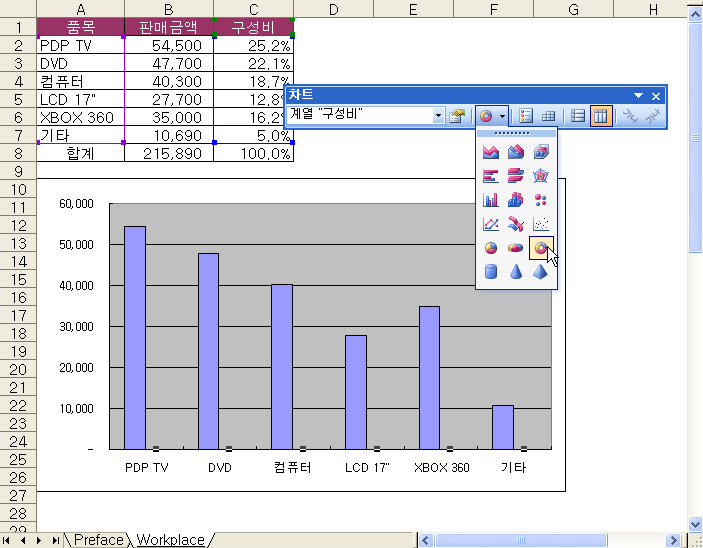Select the cone chart type
Image resolution: width=703 pixels, height=548 pixels.
click(x=516, y=271)
